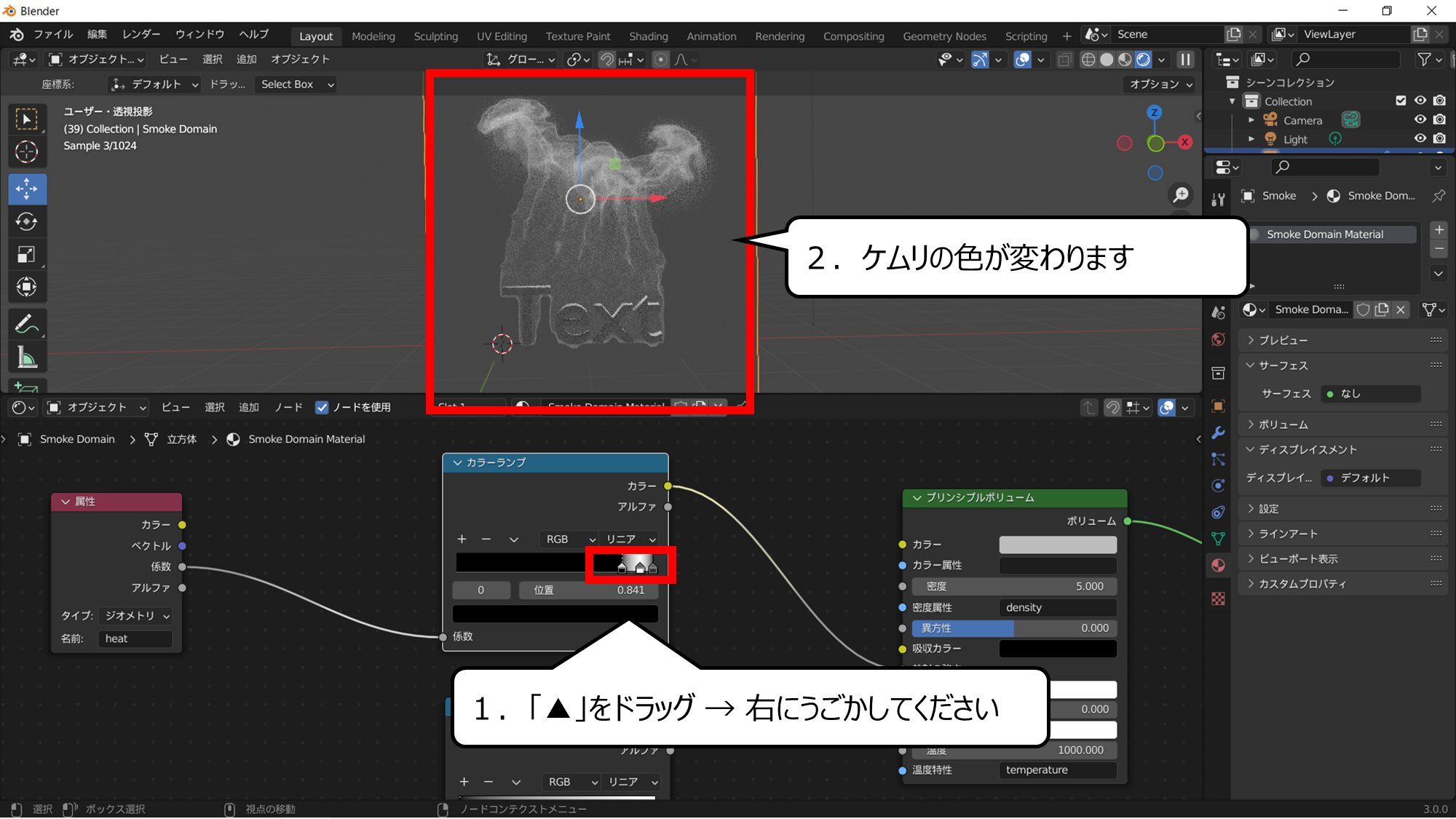The image size is (1456, 819).
Task: Remove the material slot with minus
Action: (1439, 249)
